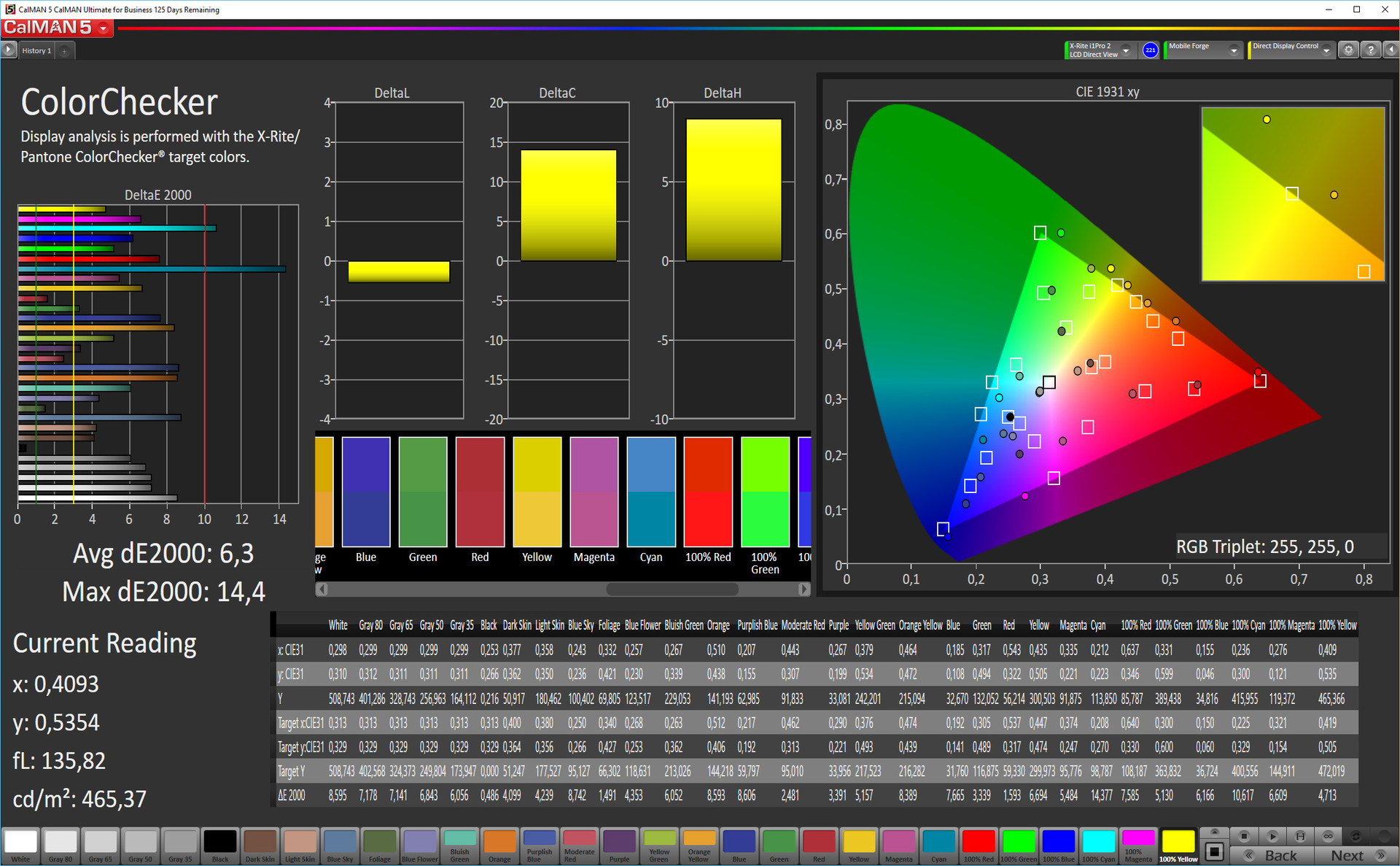The width and height of the screenshot is (1400, 866).
Task: Click the blue 221 meter mode badge
Action: [1150, 50]
